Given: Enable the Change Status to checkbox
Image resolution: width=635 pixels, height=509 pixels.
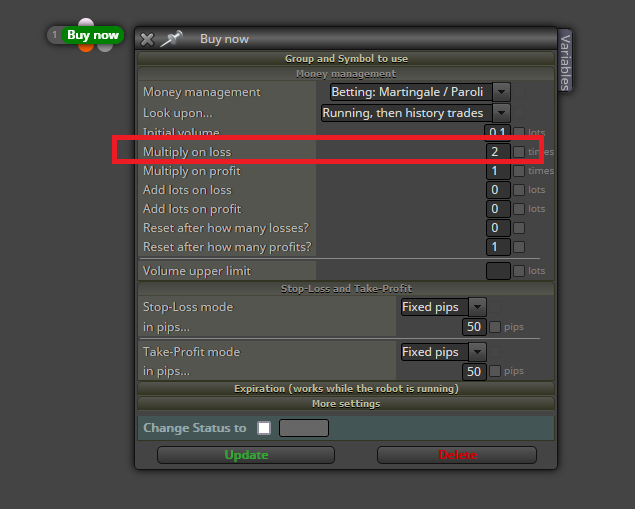Looking at the screenshot, I should click(x=264, y=428).
